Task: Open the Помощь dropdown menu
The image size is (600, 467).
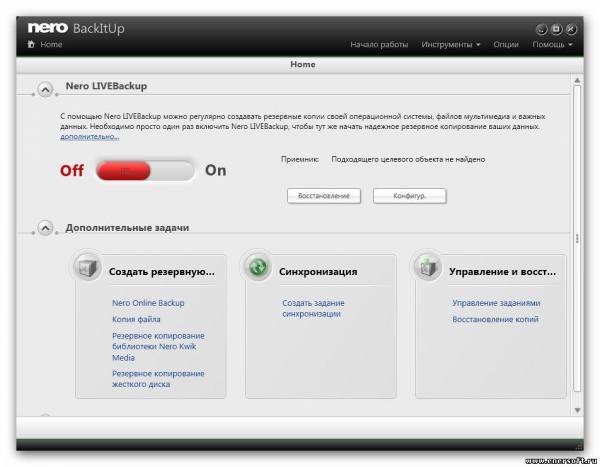Action: (x=552, y=44)
